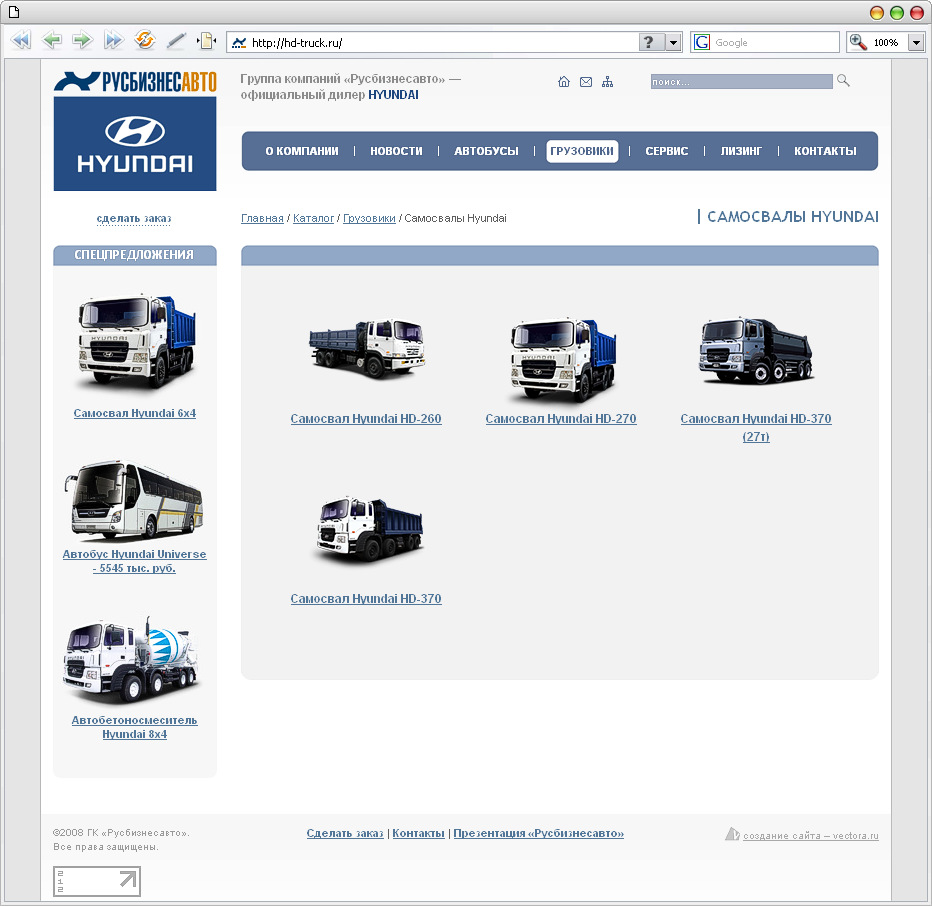
Task: Click the Hyundai Universe bus image
Action: tap(134, 499)
